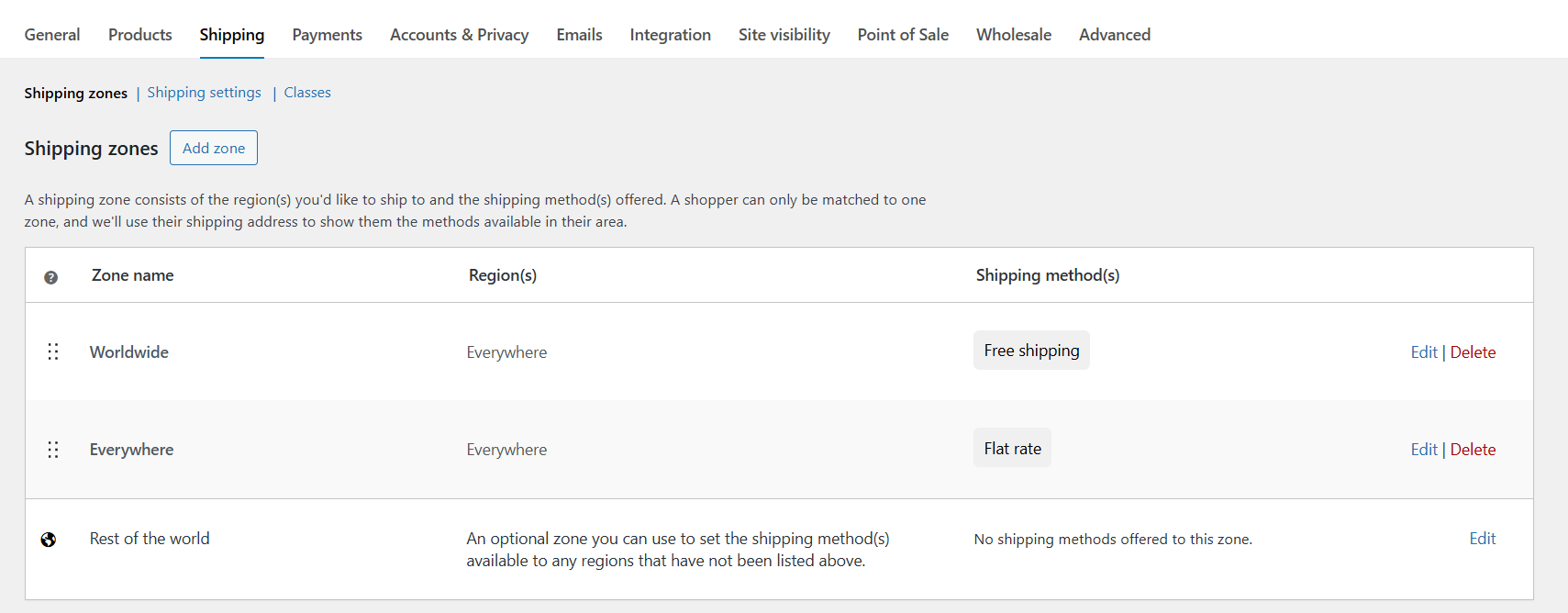Click the Add zone button
The height and width of the screenshot is (613, 1568).
(213, 148)
